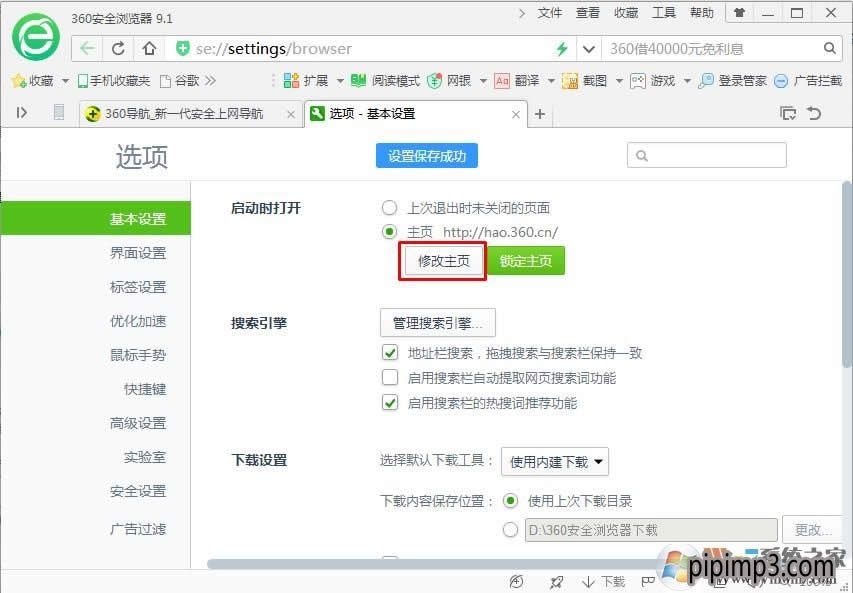This screenshot has width=853, height=593.
Task: Open the 使用内建下载 dropdown
Action: pos(554,461)
